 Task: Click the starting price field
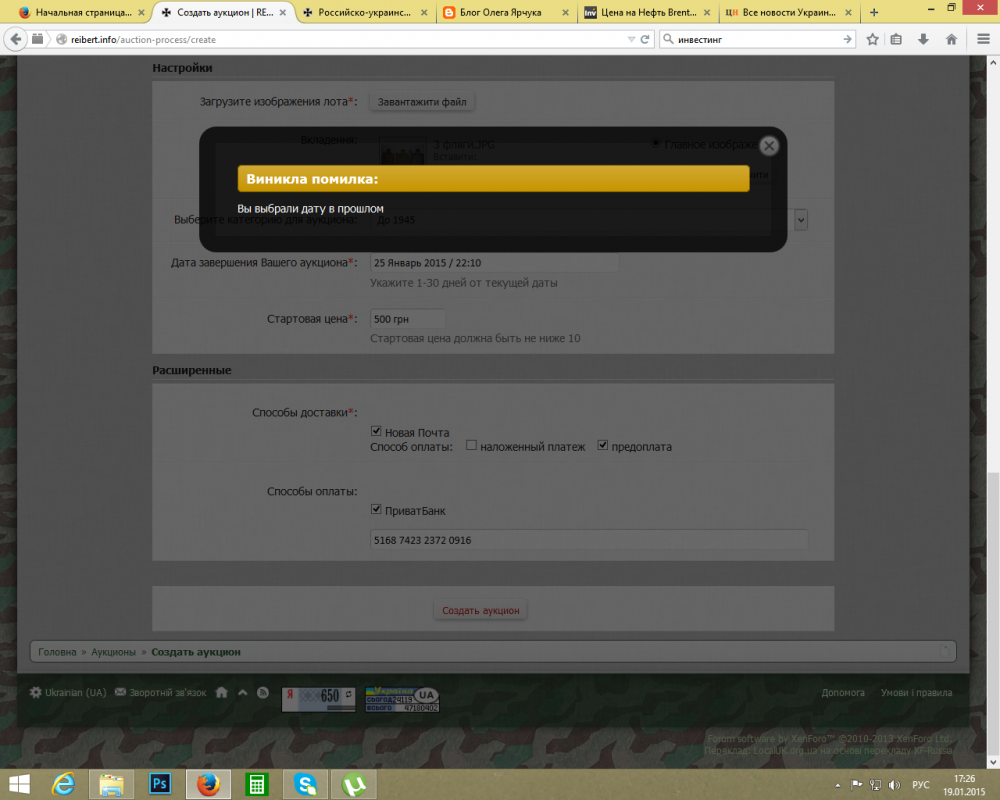coord(407,319)
